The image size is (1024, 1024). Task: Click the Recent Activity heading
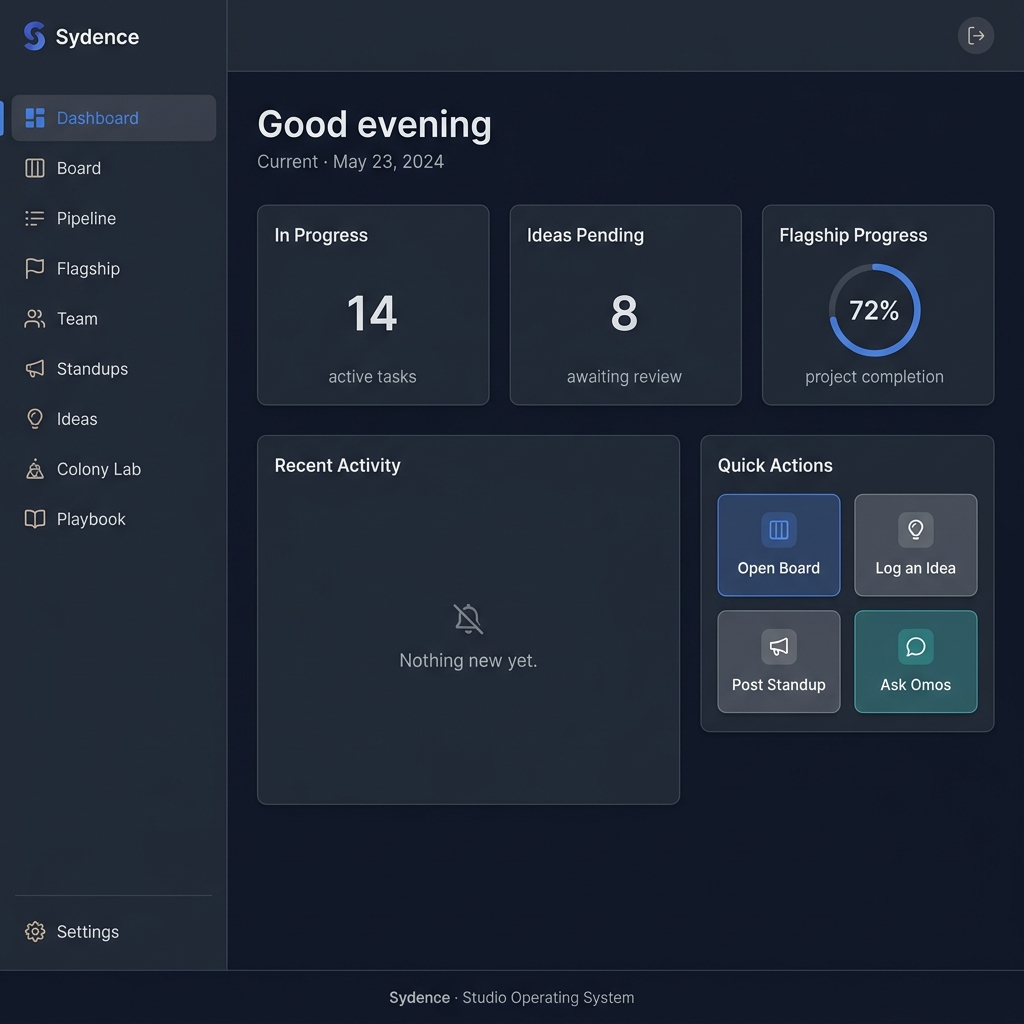[338, 466]
